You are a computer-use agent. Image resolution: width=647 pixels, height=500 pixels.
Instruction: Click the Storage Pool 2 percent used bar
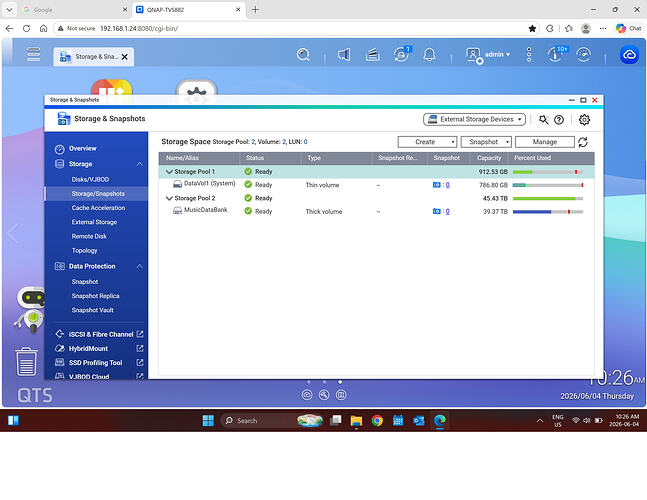pos(548,198)
